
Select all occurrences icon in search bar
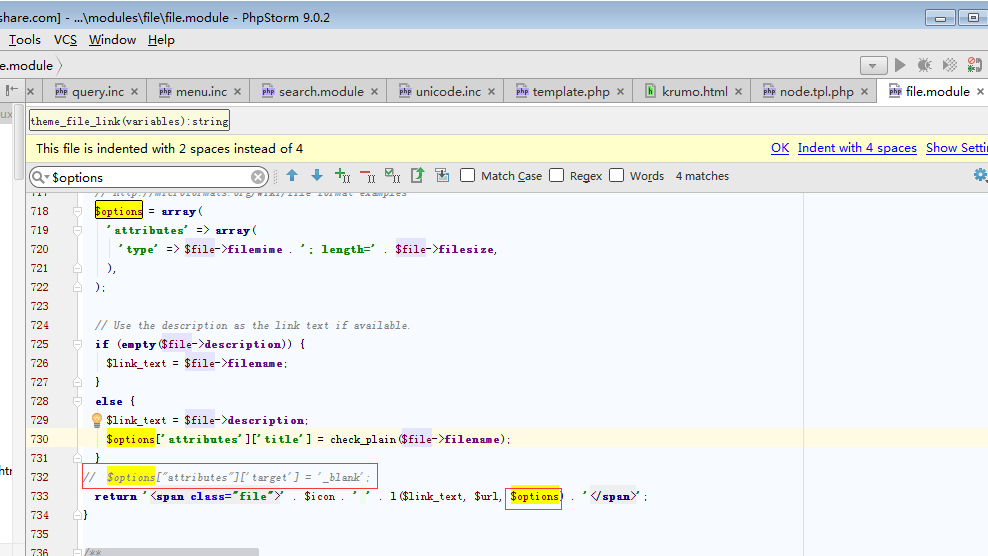click(x=393, y=176)
